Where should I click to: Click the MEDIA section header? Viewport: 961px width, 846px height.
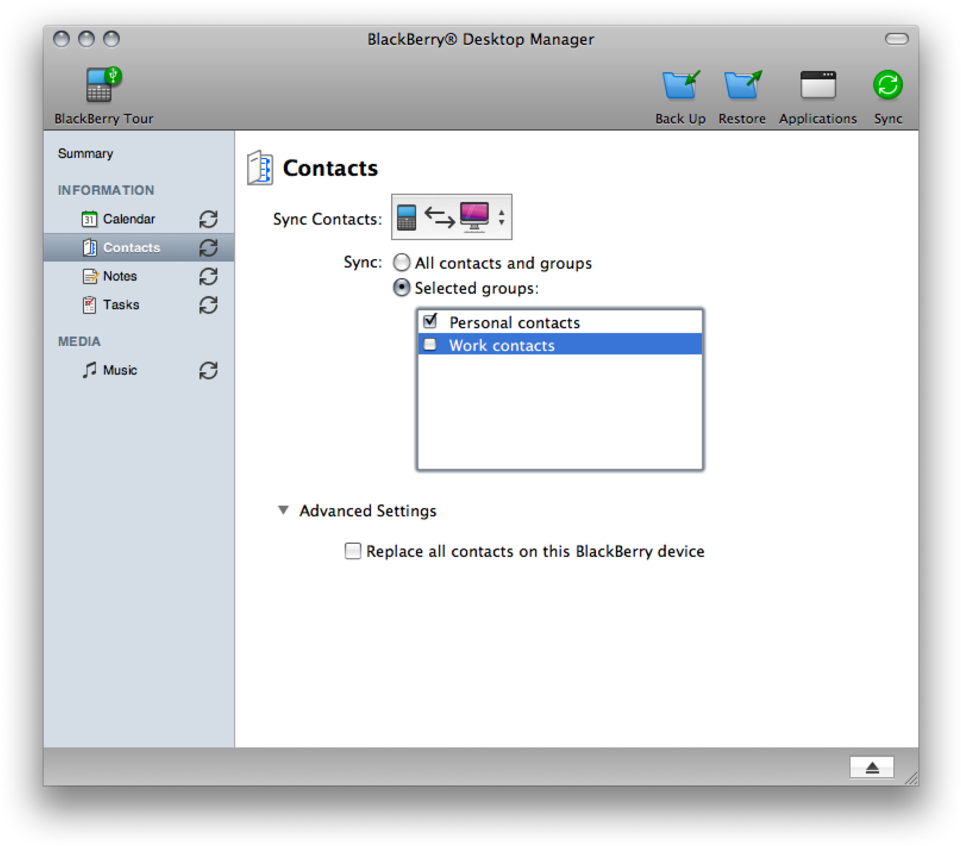79,341
